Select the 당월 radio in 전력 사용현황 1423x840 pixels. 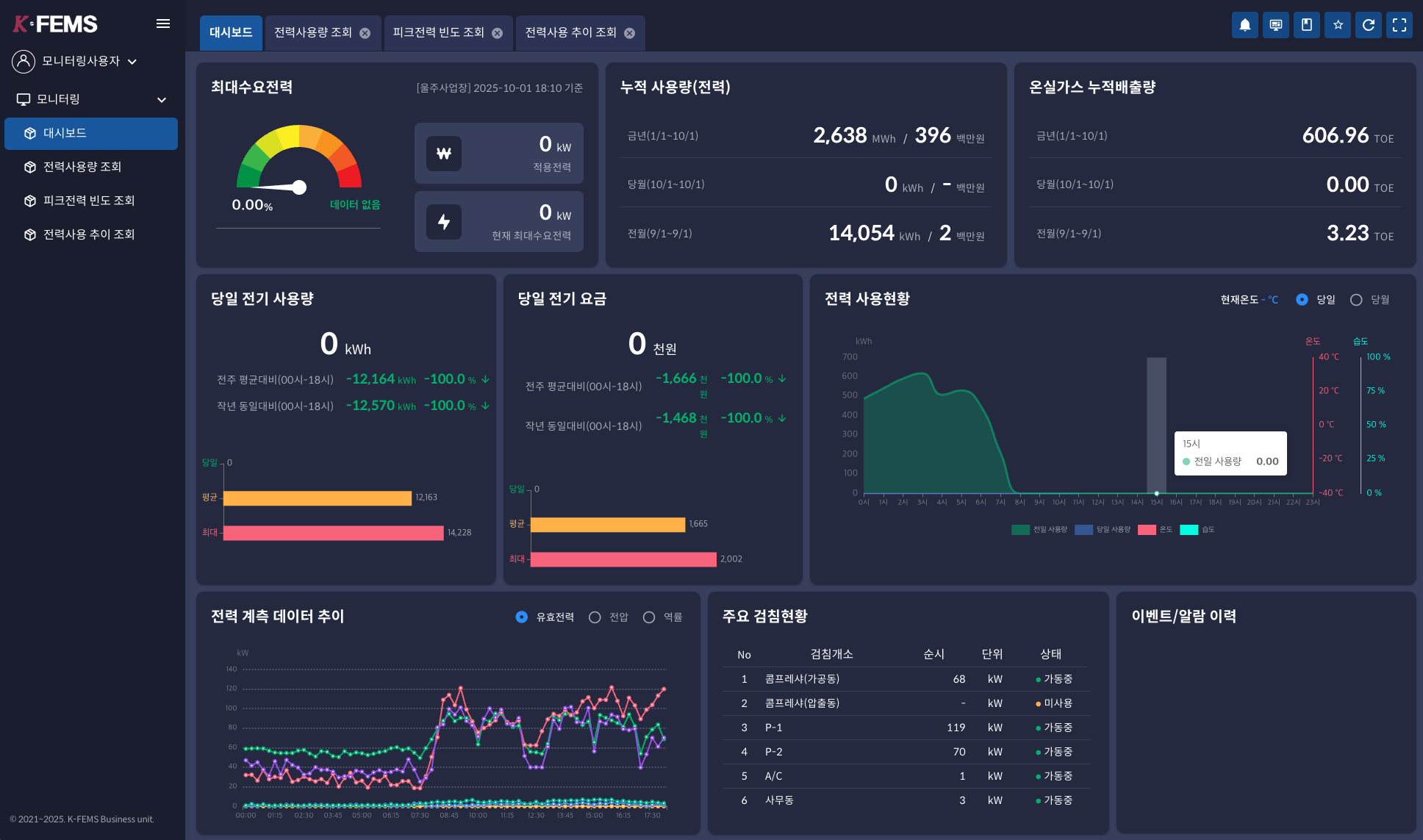click(1356, 300)
